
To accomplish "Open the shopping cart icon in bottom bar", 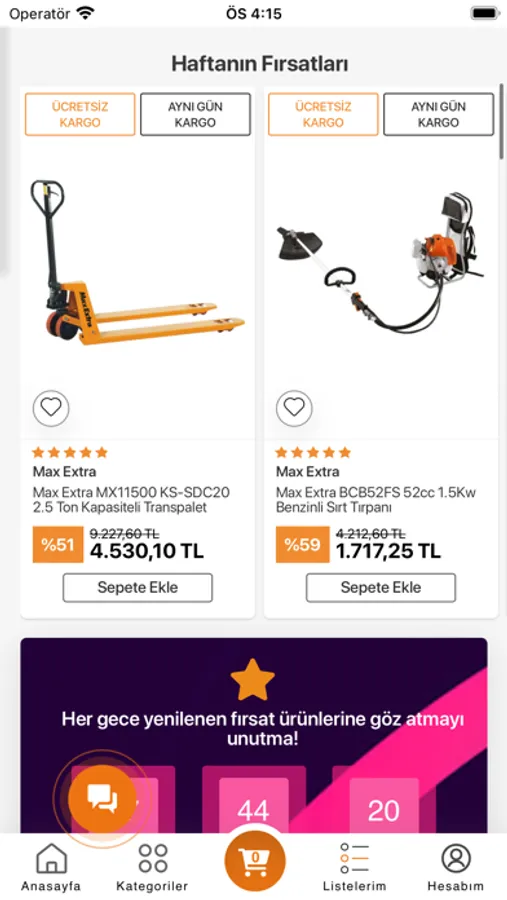I will pyautogui.click(x=255, y=860).
